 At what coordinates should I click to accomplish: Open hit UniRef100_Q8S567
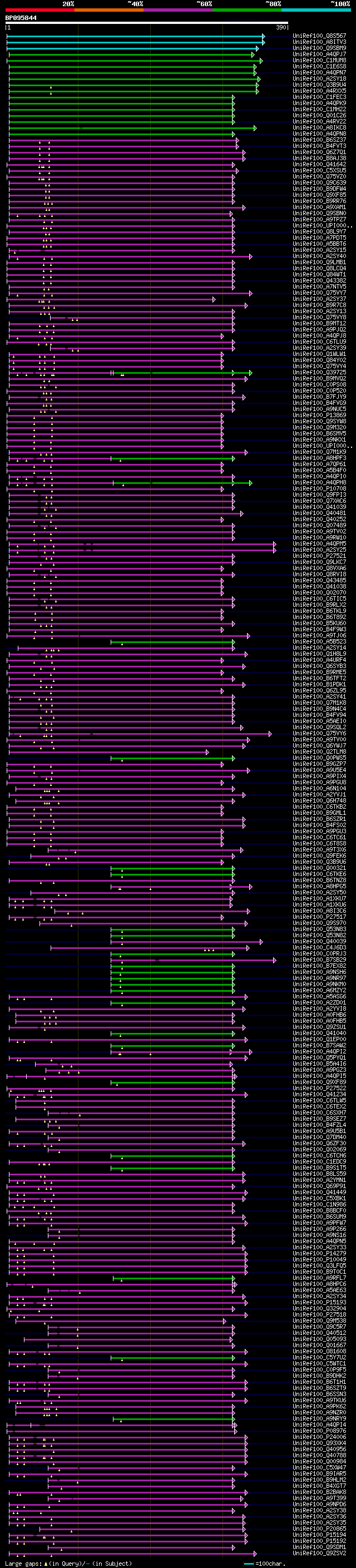(x=319, y=36)
